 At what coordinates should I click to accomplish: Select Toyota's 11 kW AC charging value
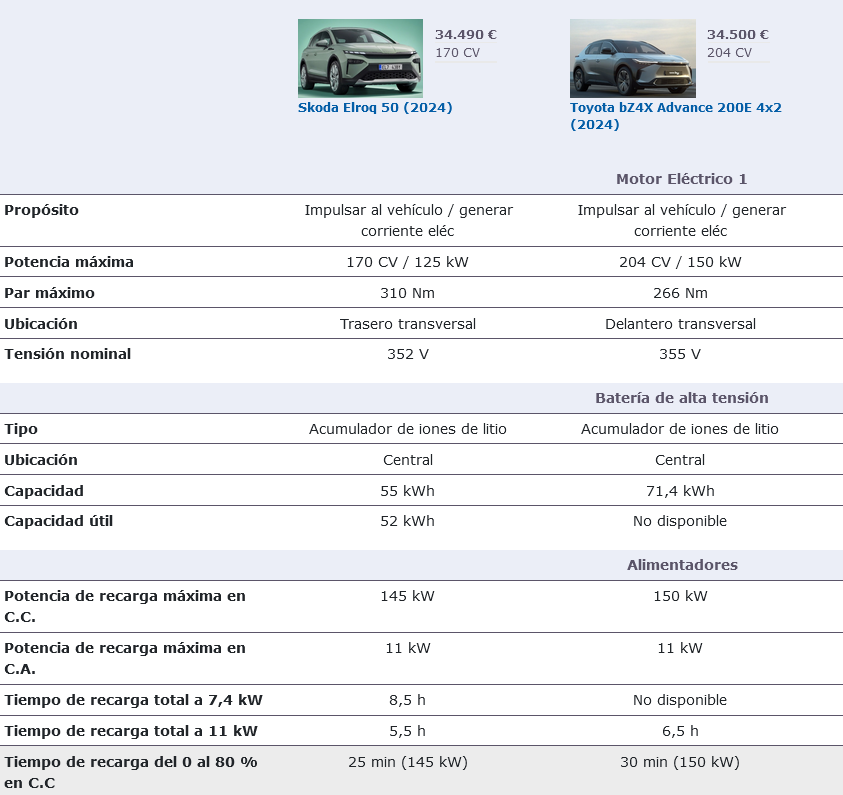point(680,648)
